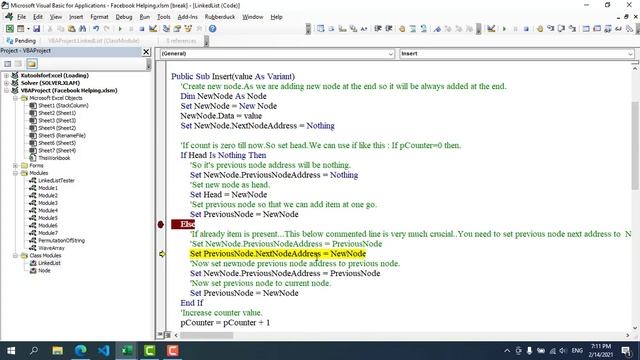
Task: Open the Locals Window from Debug toolbar
Action: tap(586, 29)
